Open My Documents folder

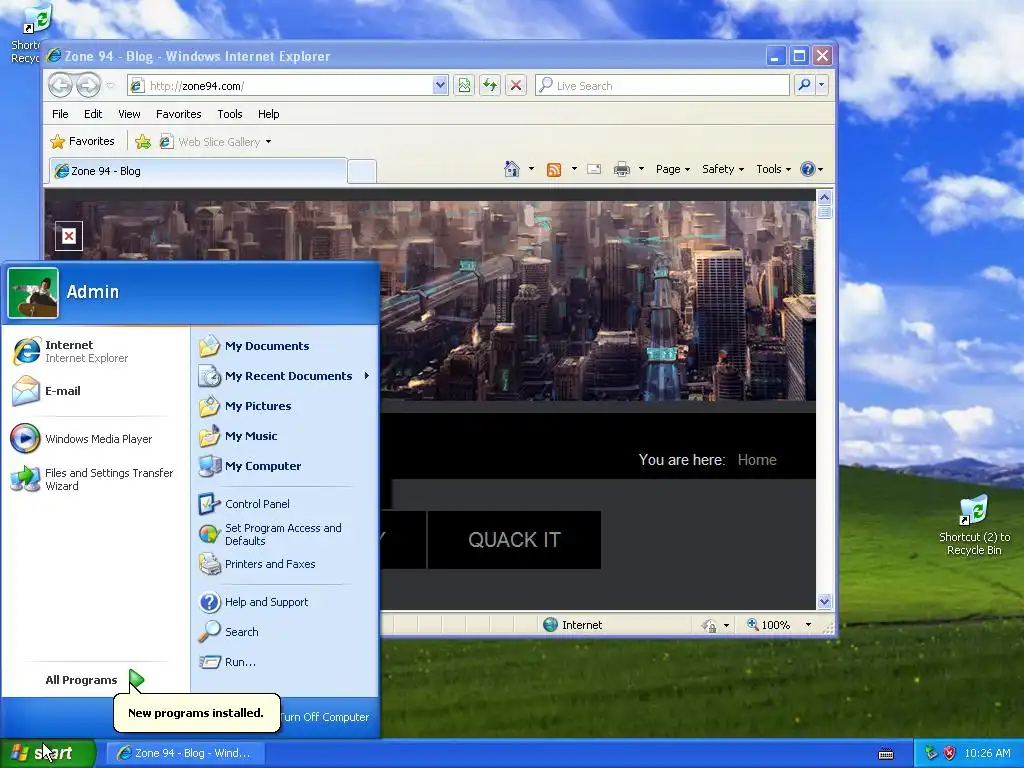[x=284, y=346]
